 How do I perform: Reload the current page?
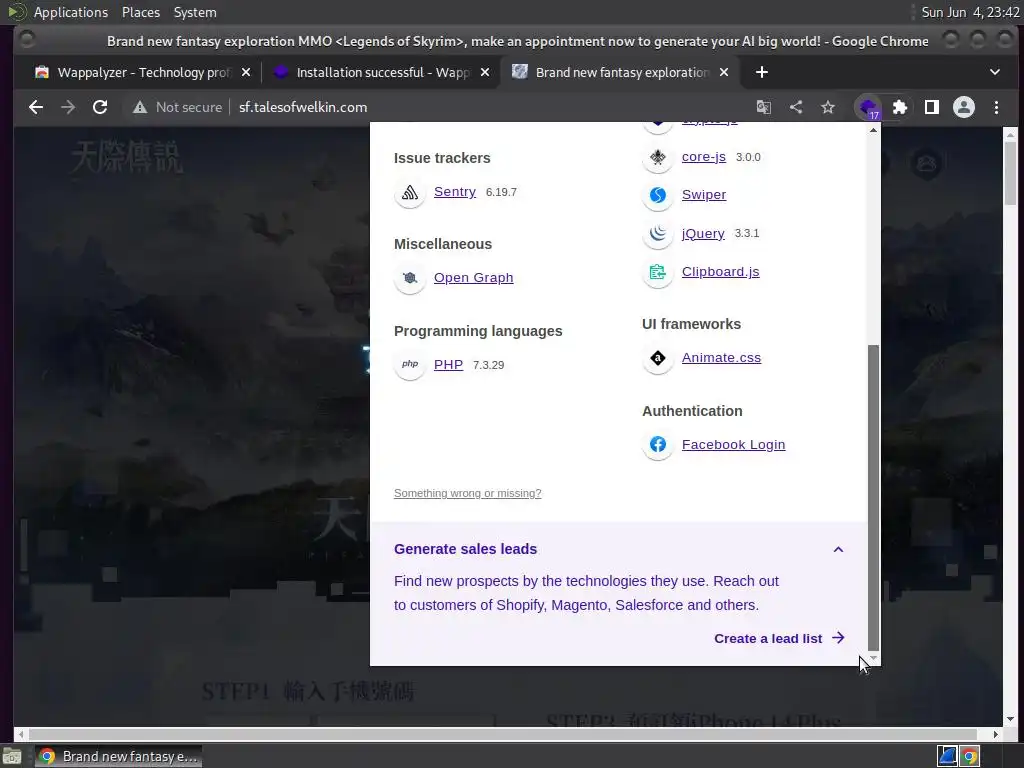point(100,107)
